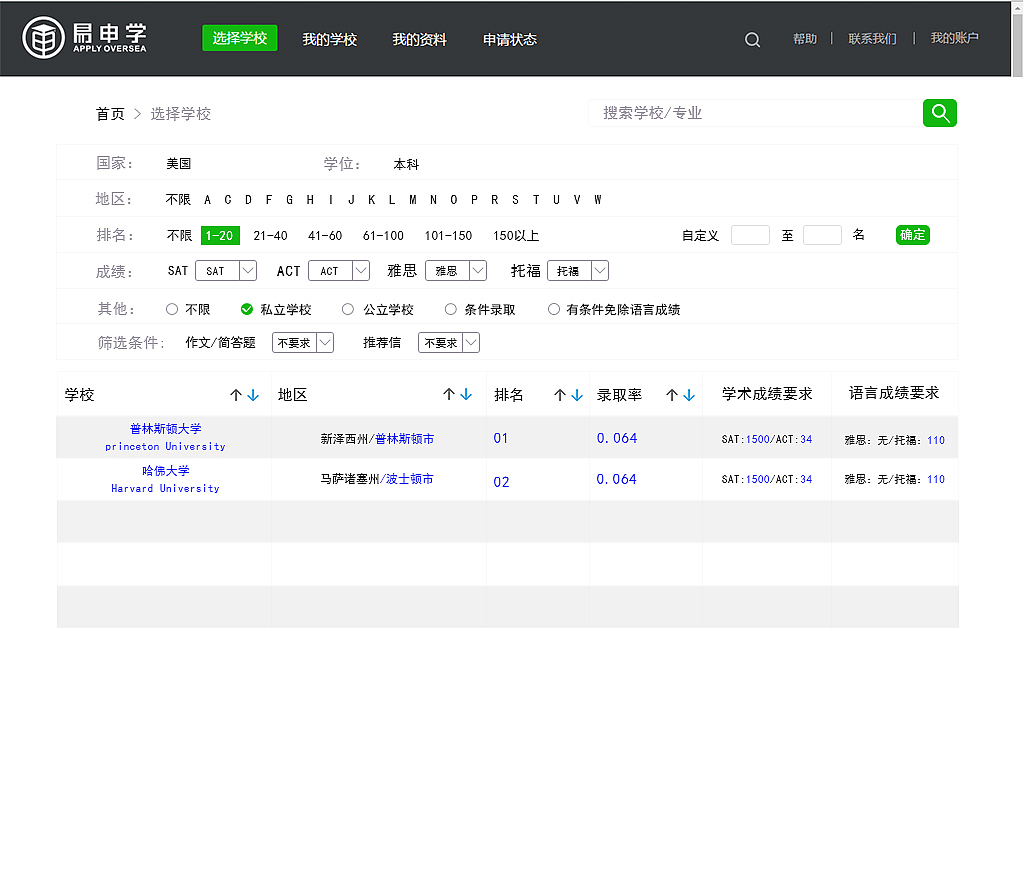Select ranking range 150以上
This screenshot has width=1024, height=871.
tap(516, 236)
